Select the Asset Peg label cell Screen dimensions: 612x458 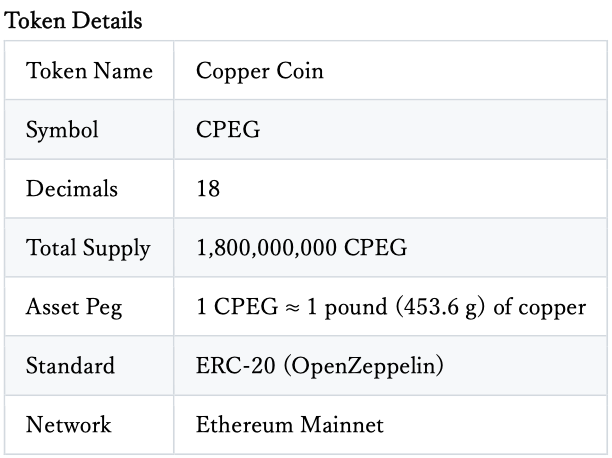point(89,306)
